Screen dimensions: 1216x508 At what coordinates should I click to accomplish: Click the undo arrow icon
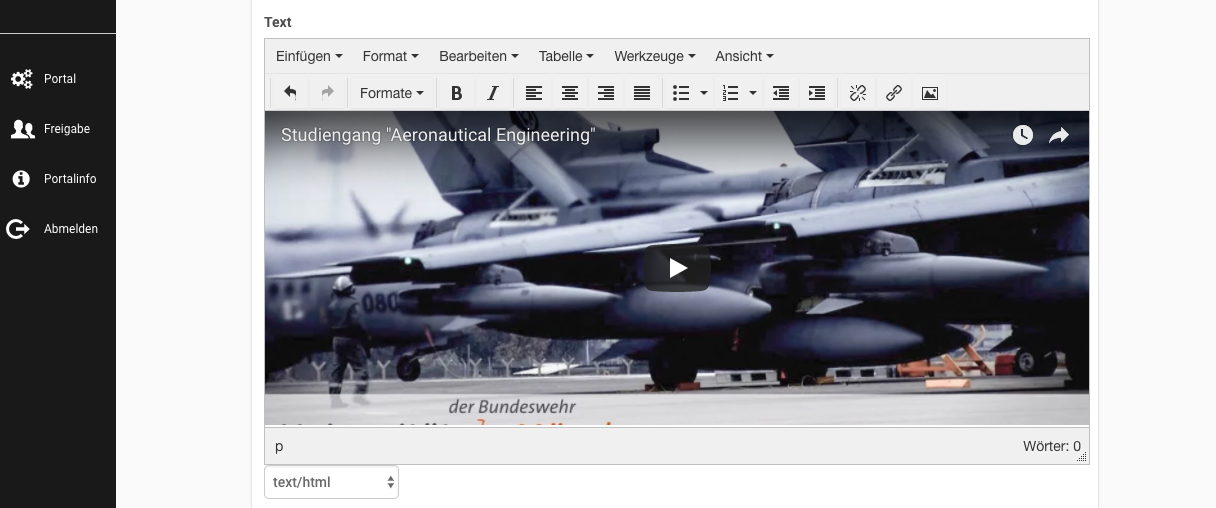[290, 93]
